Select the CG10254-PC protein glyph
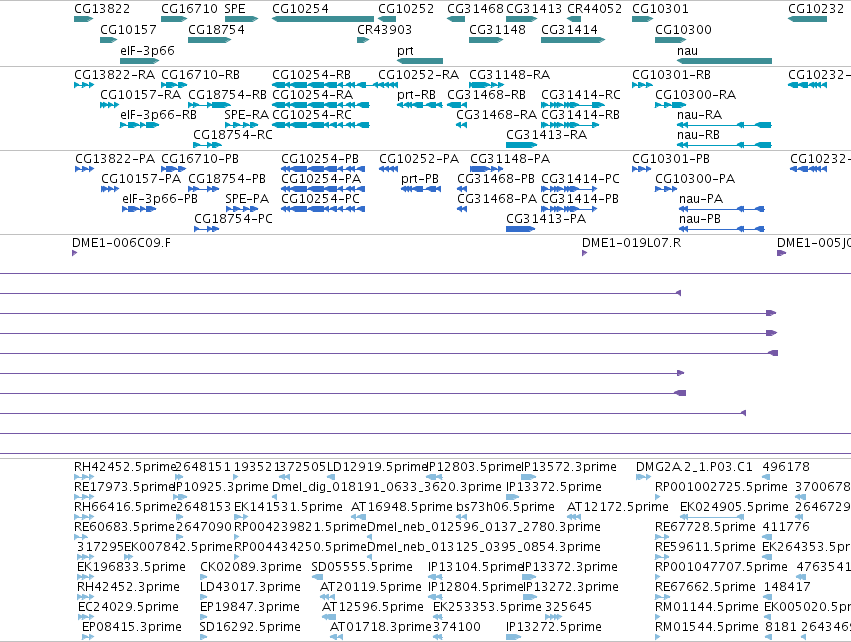Screen dimensions: 851x642 [323, 209]
